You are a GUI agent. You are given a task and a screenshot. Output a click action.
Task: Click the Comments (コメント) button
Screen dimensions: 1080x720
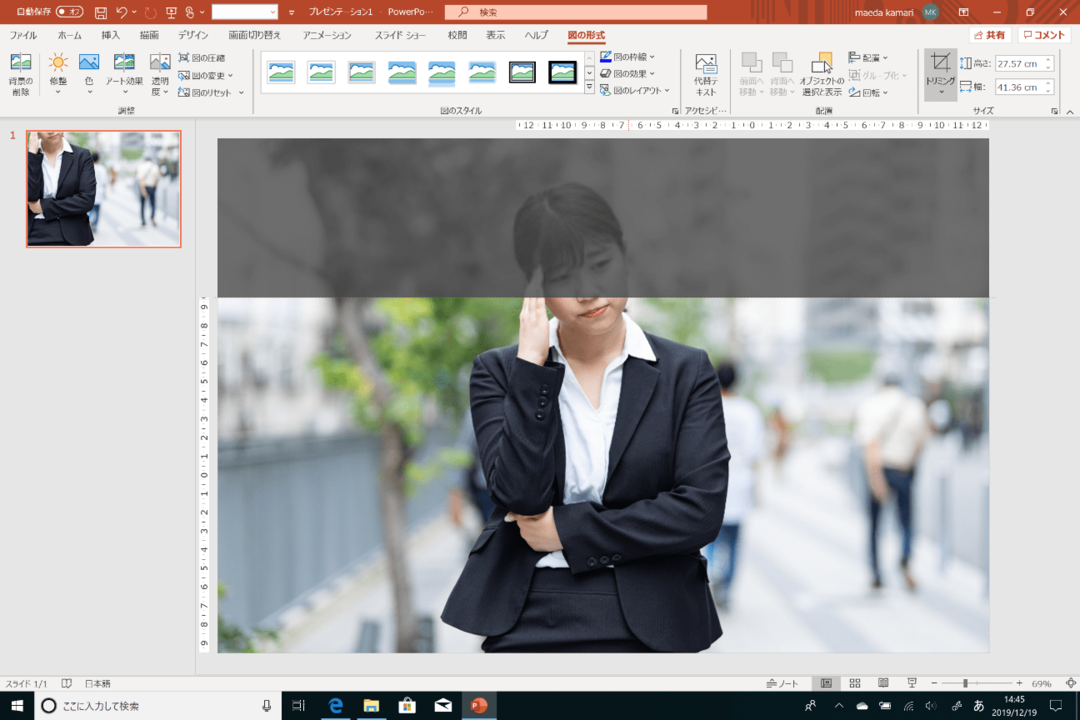pos(1044,35)
